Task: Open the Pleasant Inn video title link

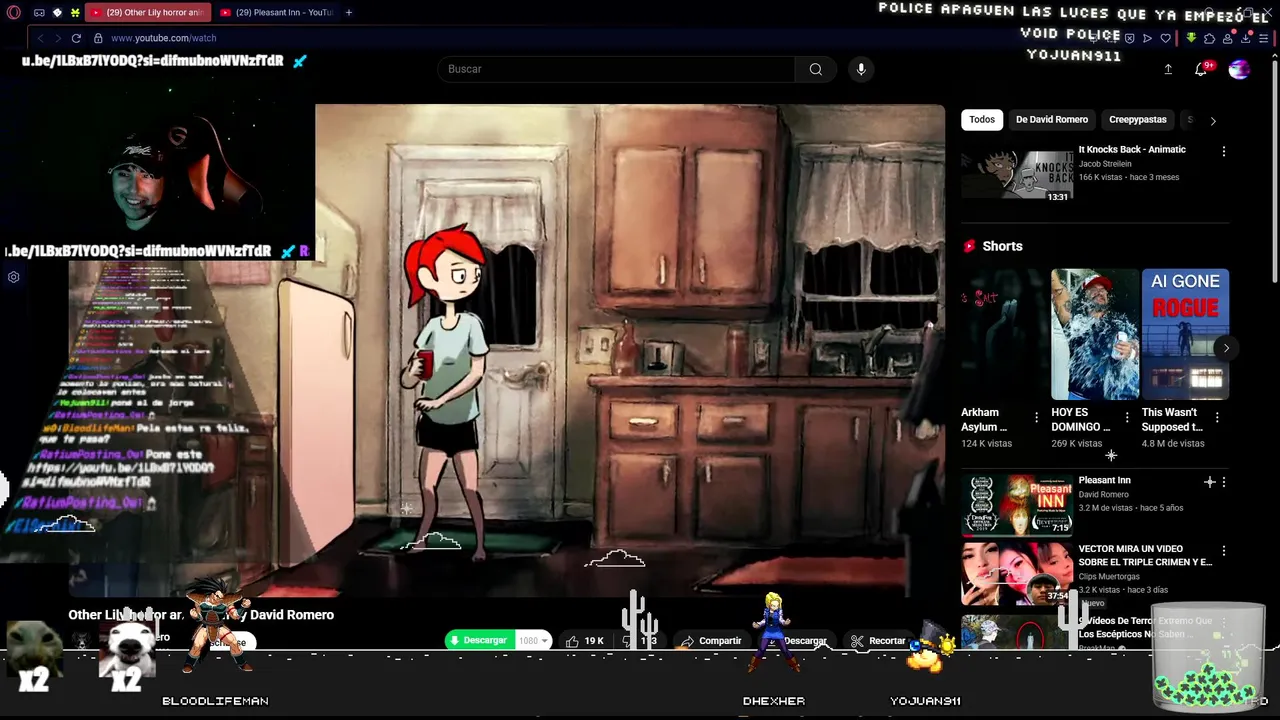Action: coord(1104,480)
